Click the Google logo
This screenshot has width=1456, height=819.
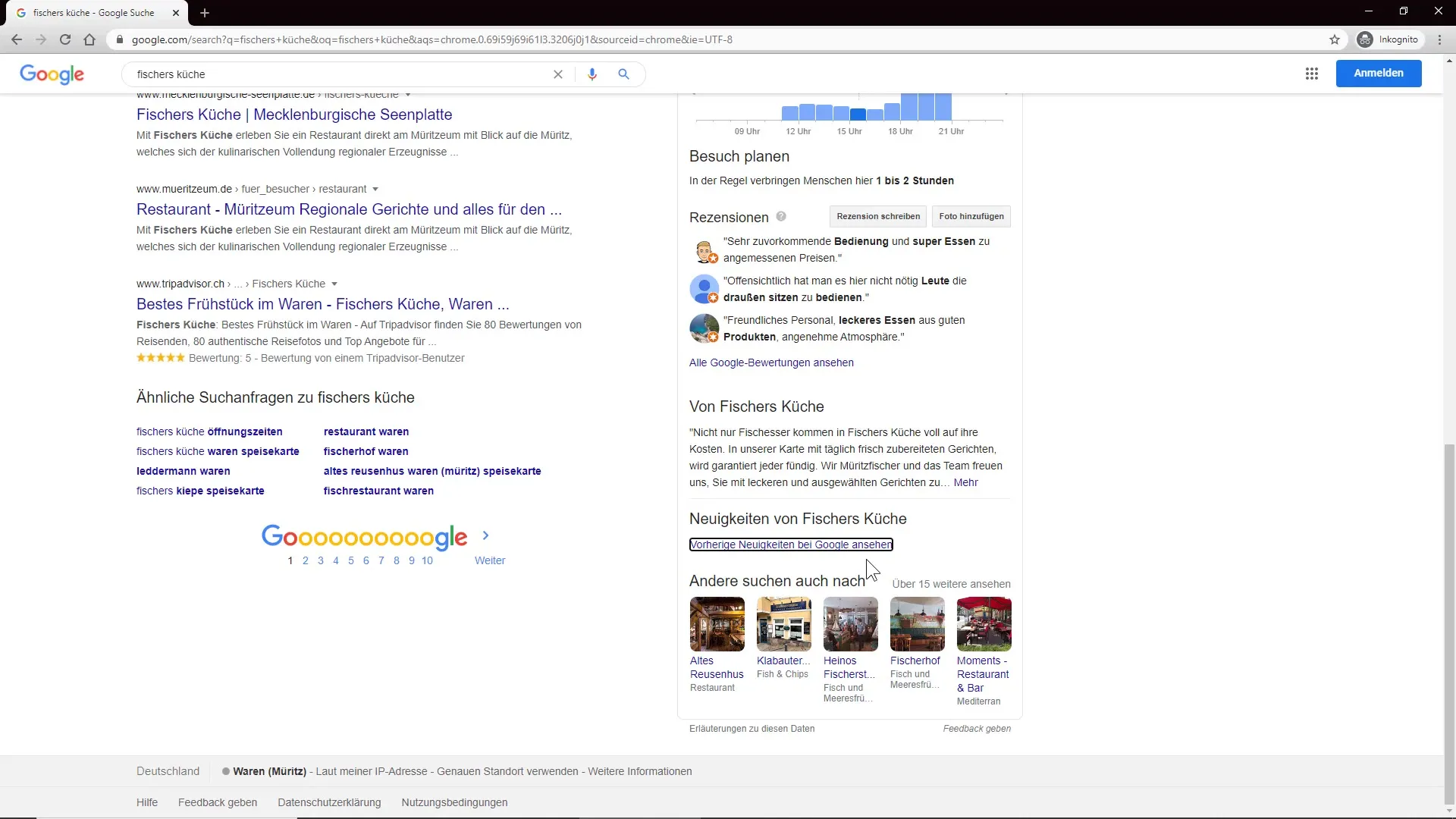(52, 74)
